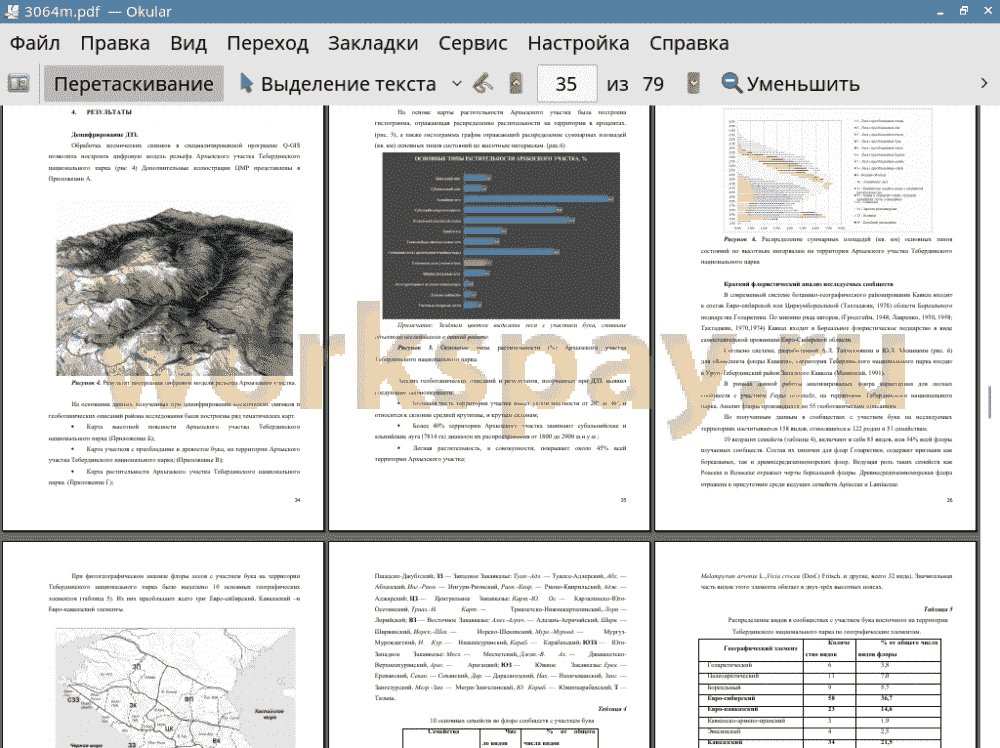The width and height of the screenshot is (1000, 748).
Task: Go to previous page icon
Action: (x=516, y=84)
